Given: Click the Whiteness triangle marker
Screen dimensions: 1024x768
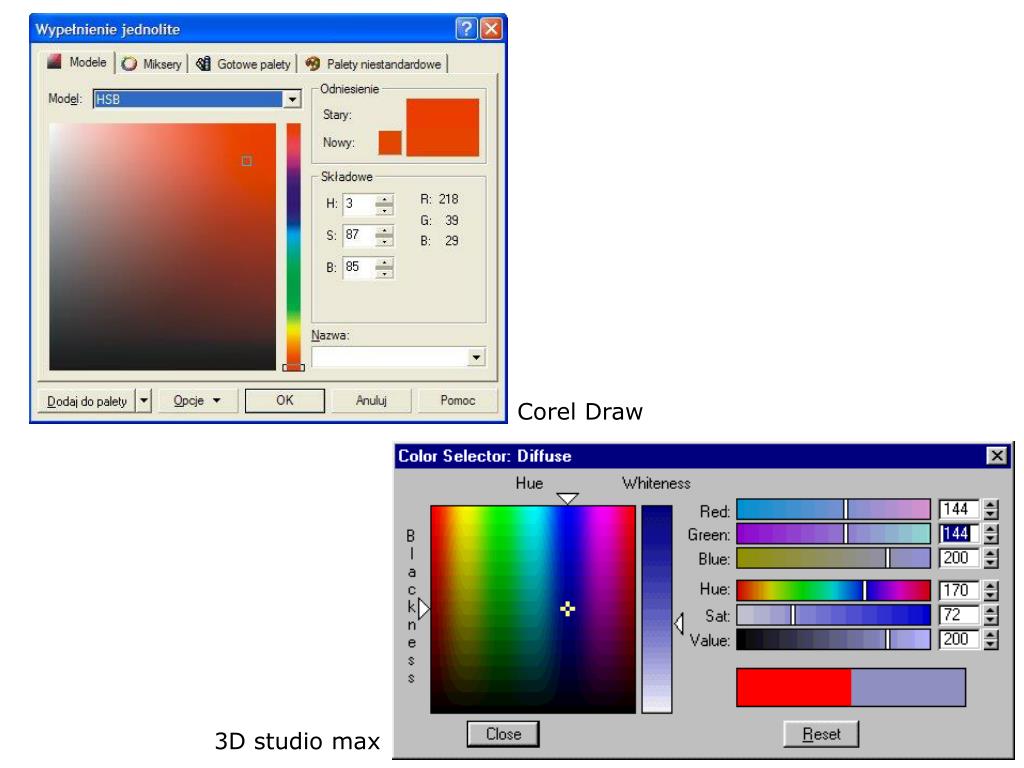Looking at the screenshot, I should [x=679, y=623].
